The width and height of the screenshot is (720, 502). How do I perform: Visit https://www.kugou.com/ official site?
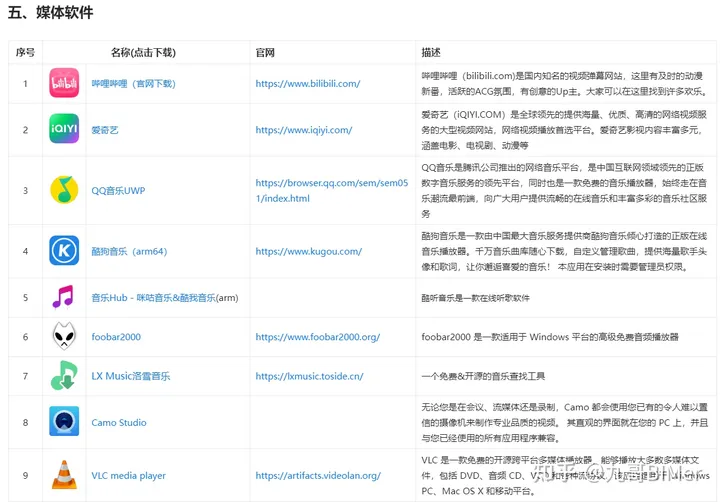point(309,251)
